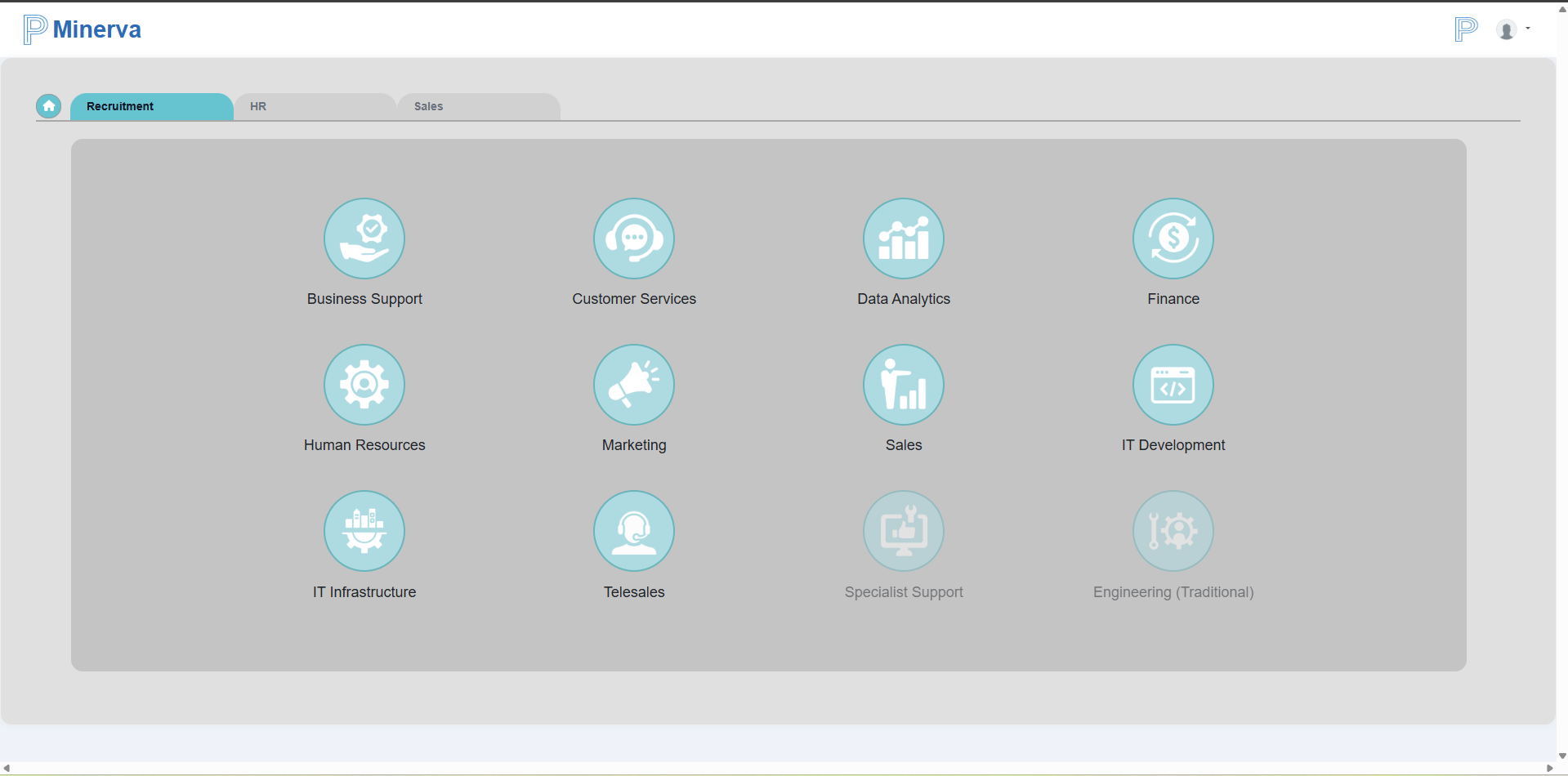Screen dimensions: 1568x776
Task: Click the P logo in the header right
Action: coord(1467,30)
